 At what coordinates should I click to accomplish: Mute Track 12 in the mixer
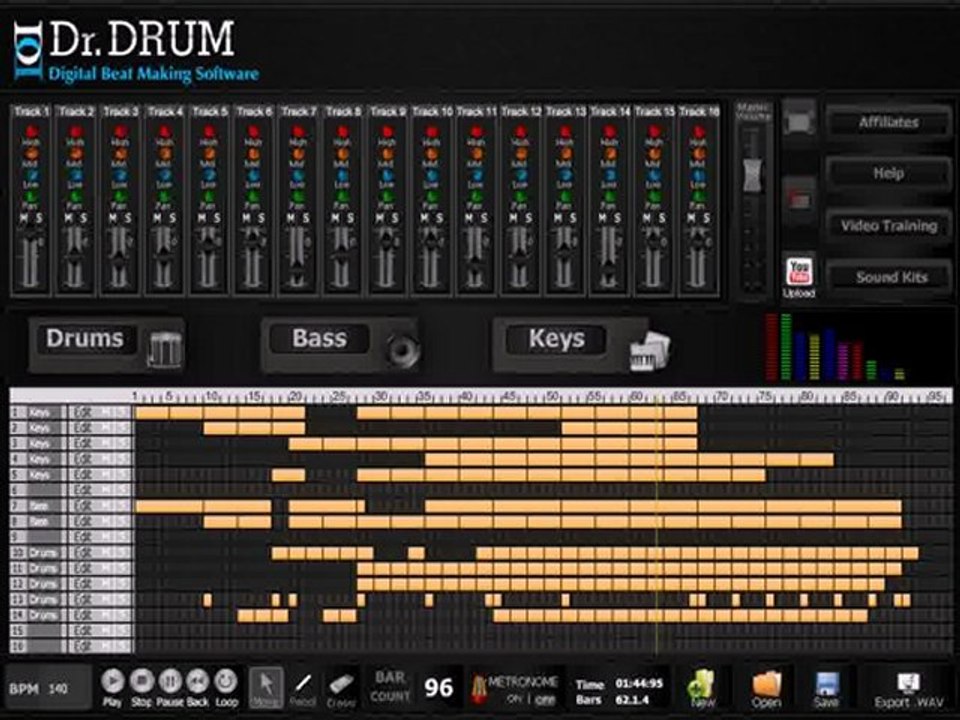514,218
